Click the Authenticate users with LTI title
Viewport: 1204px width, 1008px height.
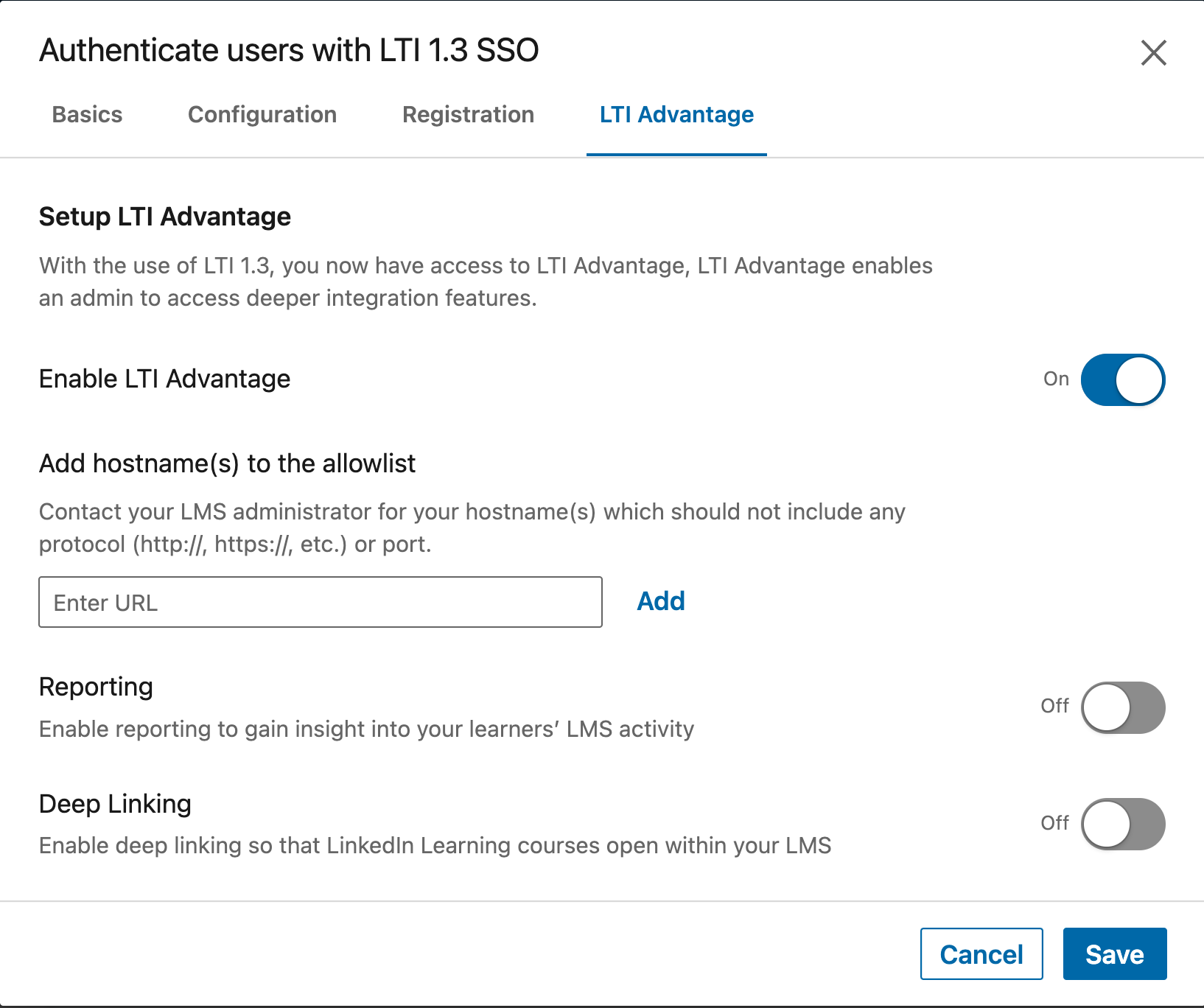(x=288, y=50)
